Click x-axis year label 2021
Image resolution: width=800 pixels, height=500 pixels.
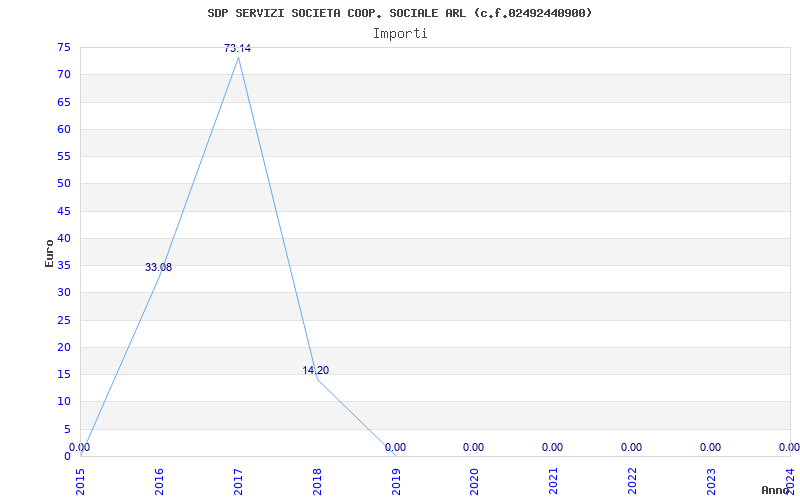(x=554, y=482)
